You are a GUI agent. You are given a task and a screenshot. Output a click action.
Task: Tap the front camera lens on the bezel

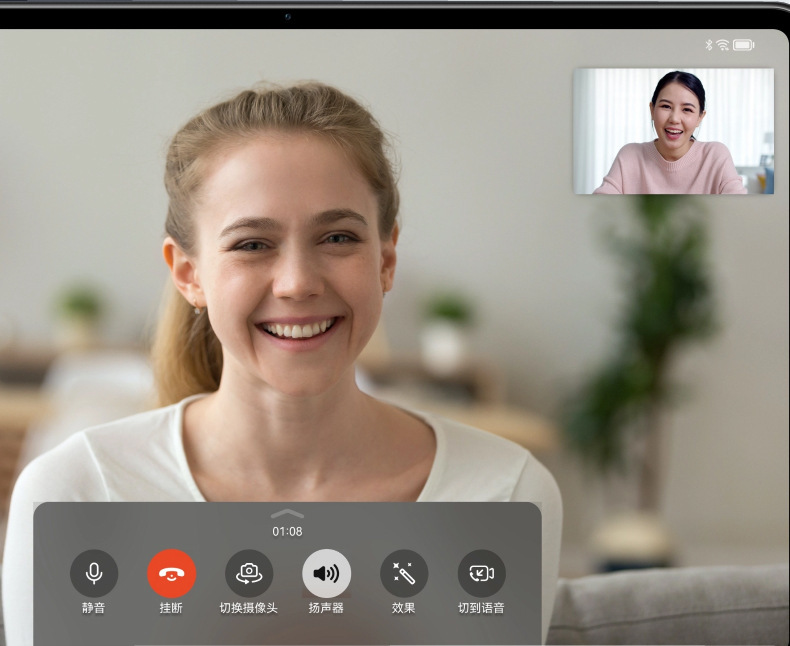tap(288, 17)
